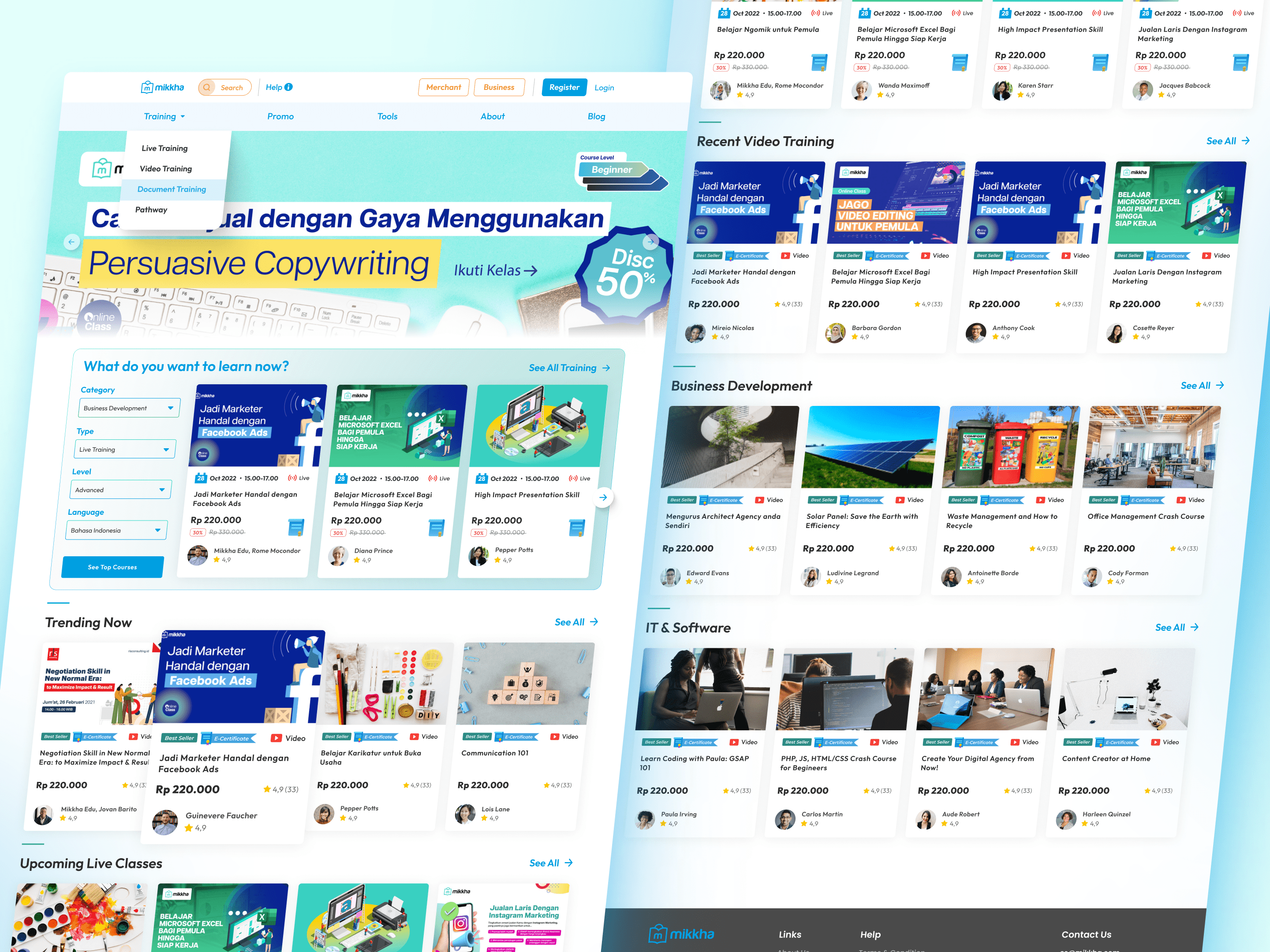Viewport: 1270px width, 952px height.
Task: Click title 'Mengurus Architect Agency anda Sendiri'
Action: (723, 521)
